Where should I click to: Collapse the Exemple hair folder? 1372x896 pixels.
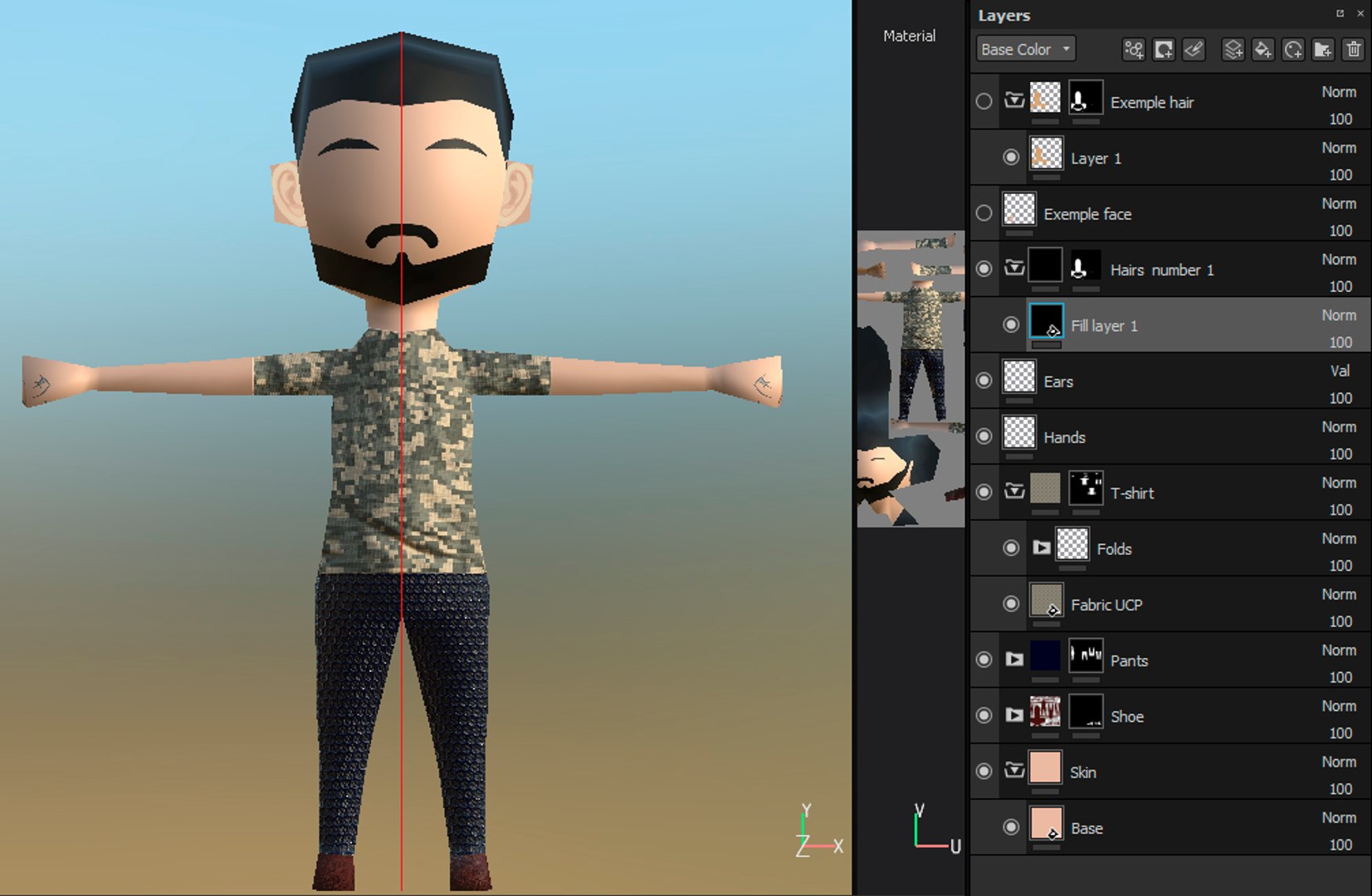pos(1013,100)
